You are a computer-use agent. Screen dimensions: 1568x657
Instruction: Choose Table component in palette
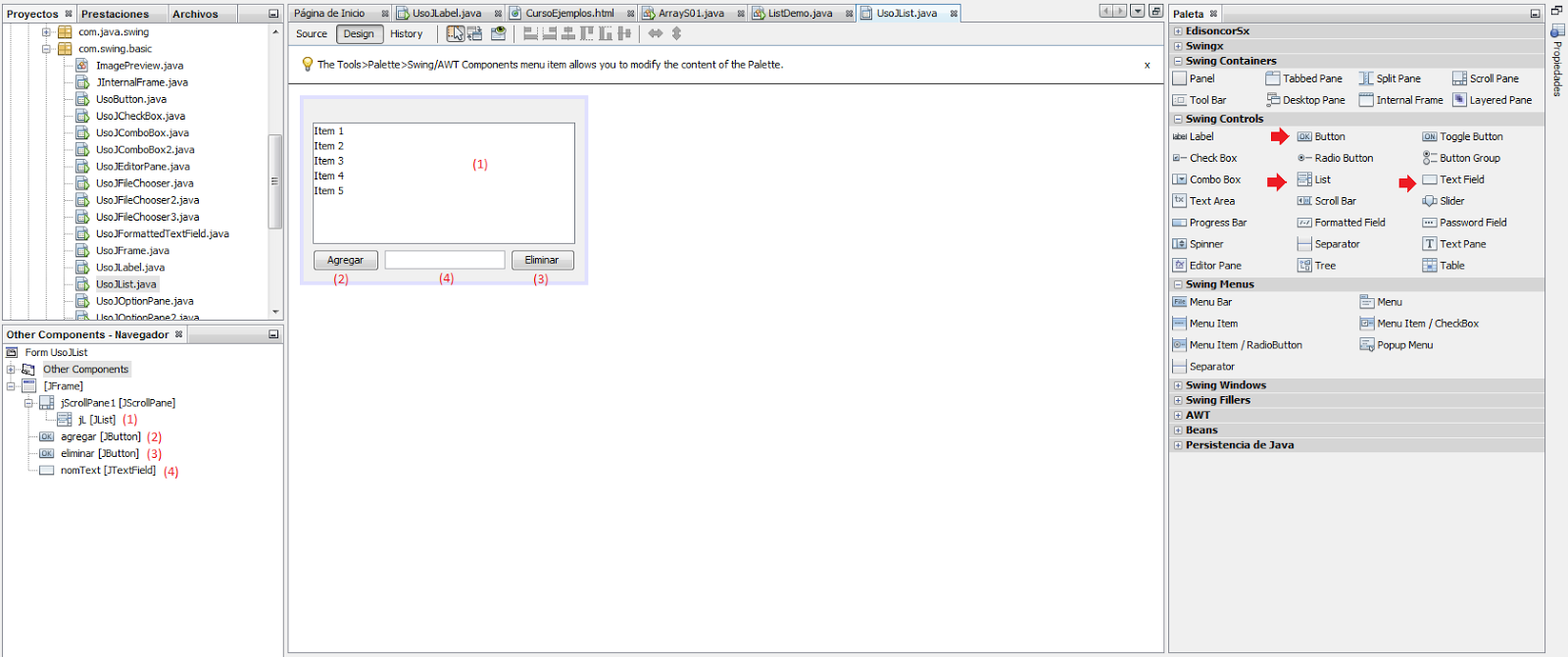tap(1444, 266)
